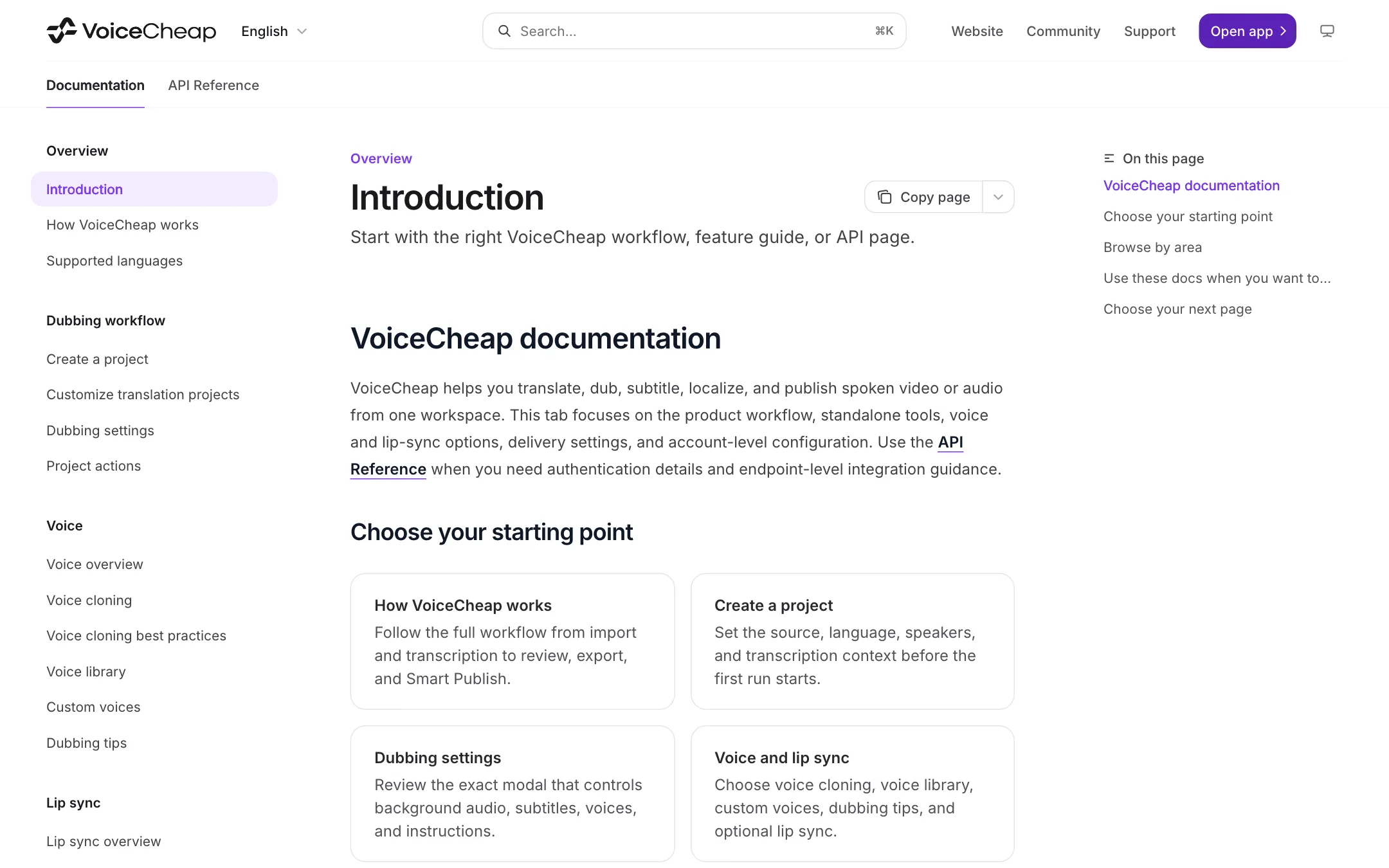Jump to Choose your starting point
The image size is (1389, 868).
click(1188, 216)
